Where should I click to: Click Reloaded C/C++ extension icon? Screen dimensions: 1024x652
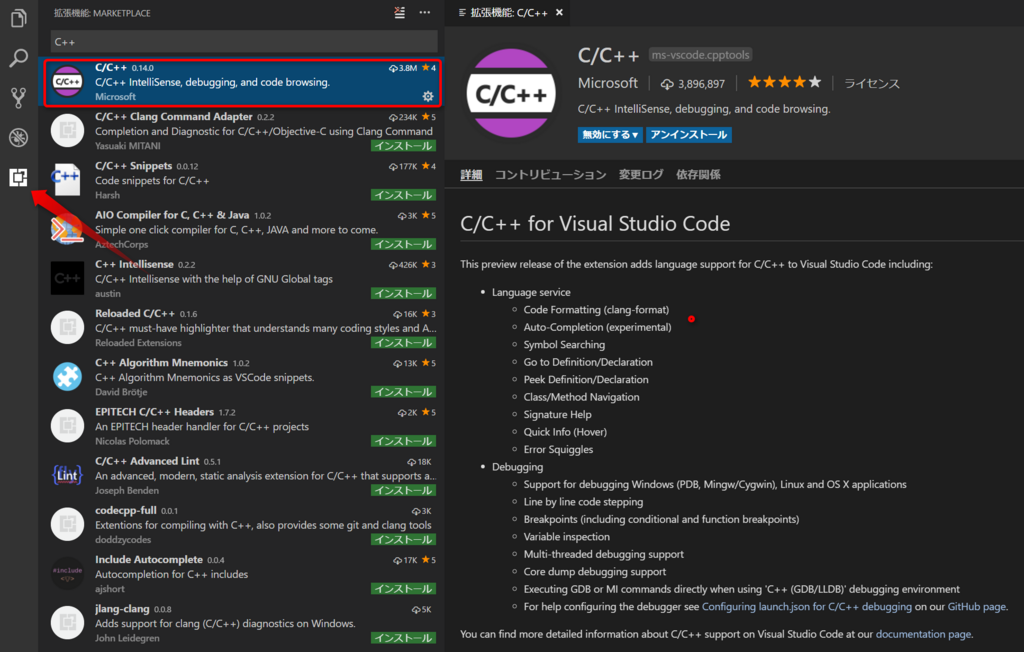[x=67, y=327]
